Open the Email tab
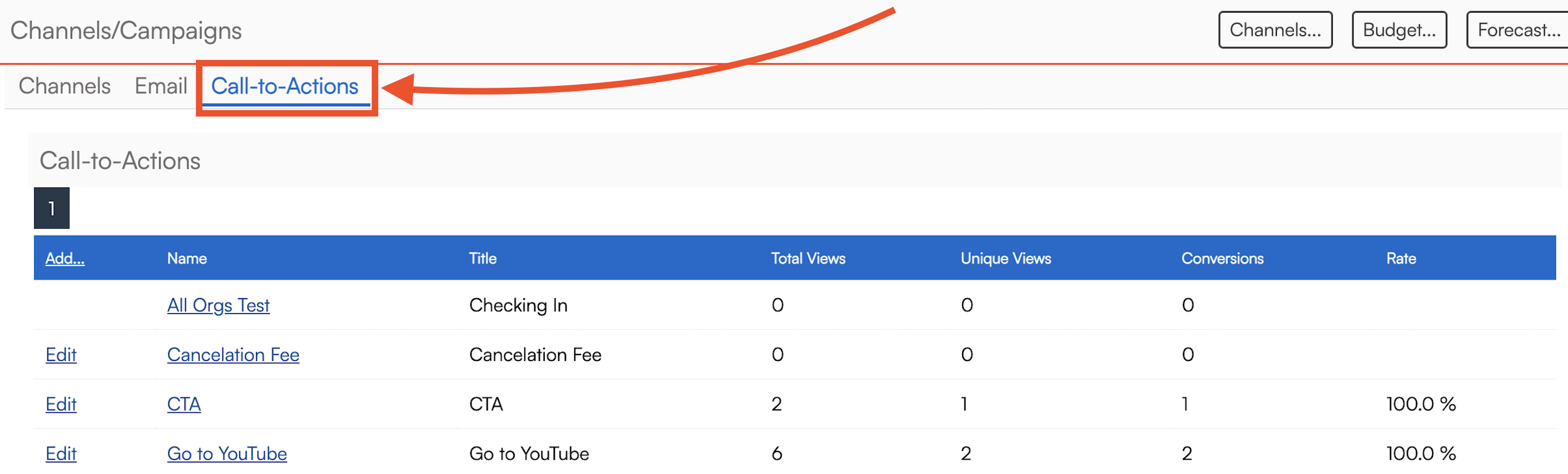Screen dimensions: 1568x474 coord(161,86)
